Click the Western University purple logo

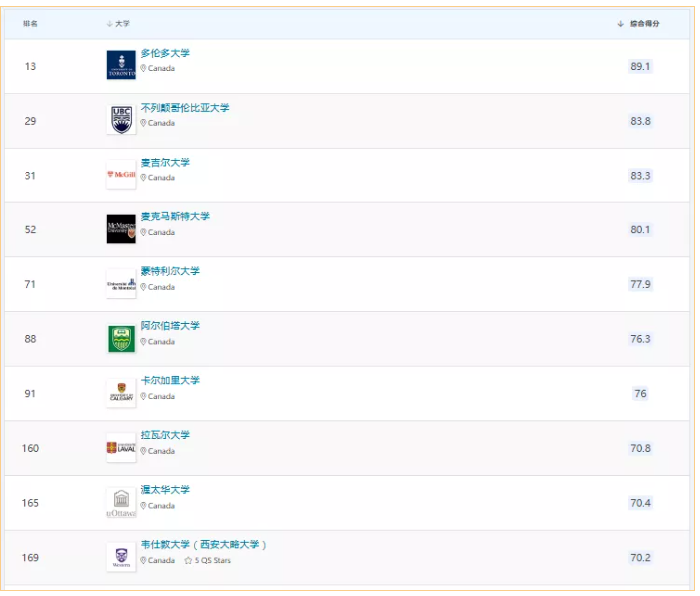tap(121, 557)
